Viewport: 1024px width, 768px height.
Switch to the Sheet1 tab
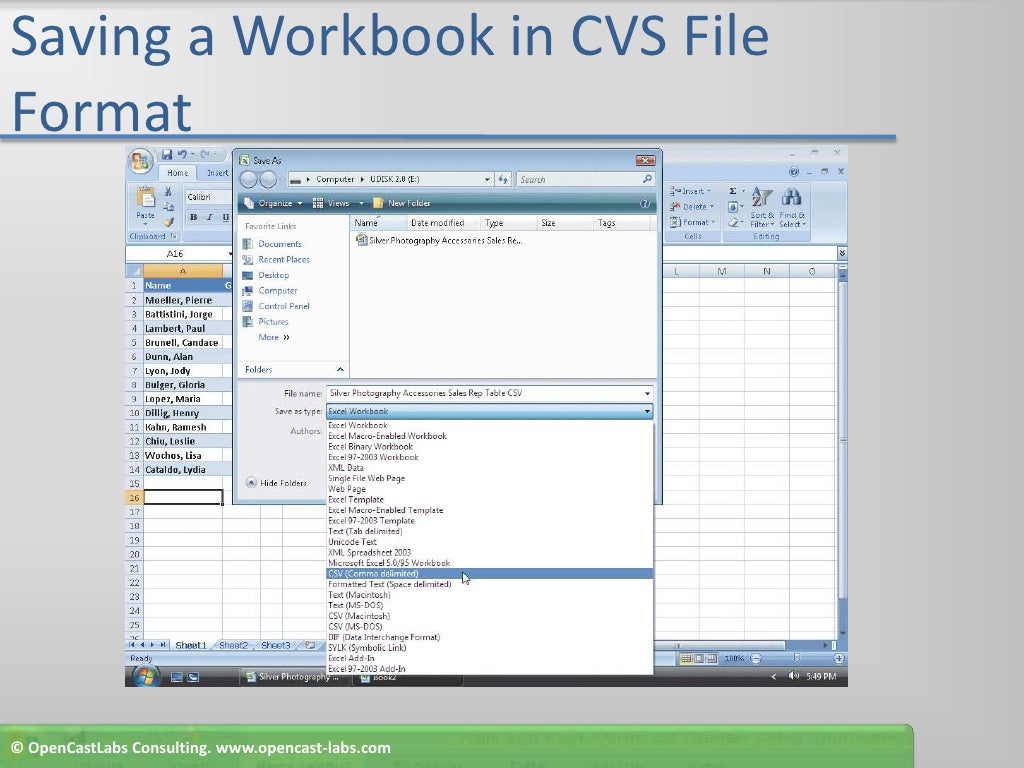(x=190, y=645)
